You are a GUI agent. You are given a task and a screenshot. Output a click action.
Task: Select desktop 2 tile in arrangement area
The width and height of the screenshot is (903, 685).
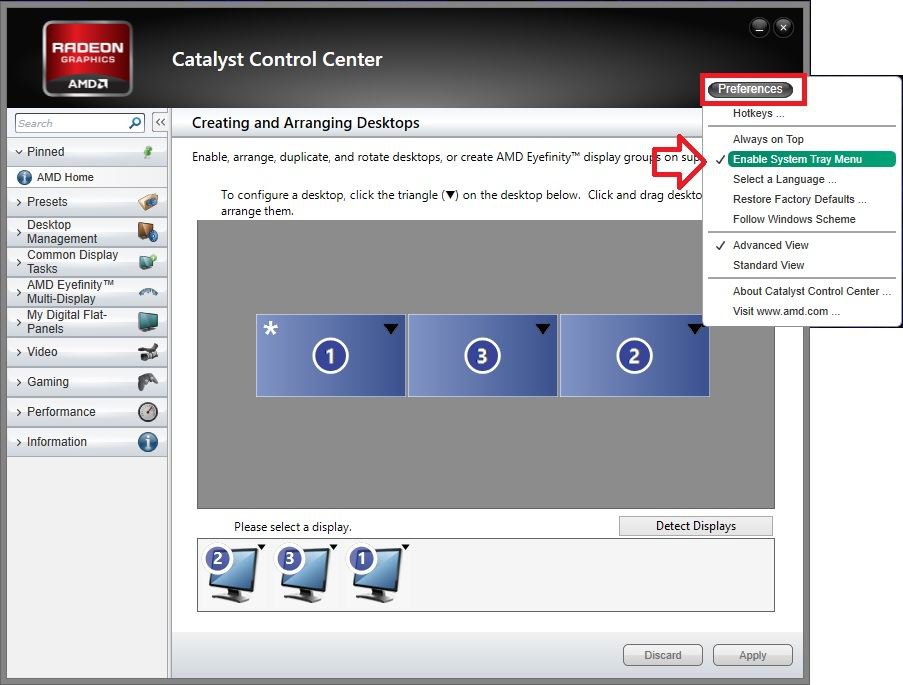(635, 355)
